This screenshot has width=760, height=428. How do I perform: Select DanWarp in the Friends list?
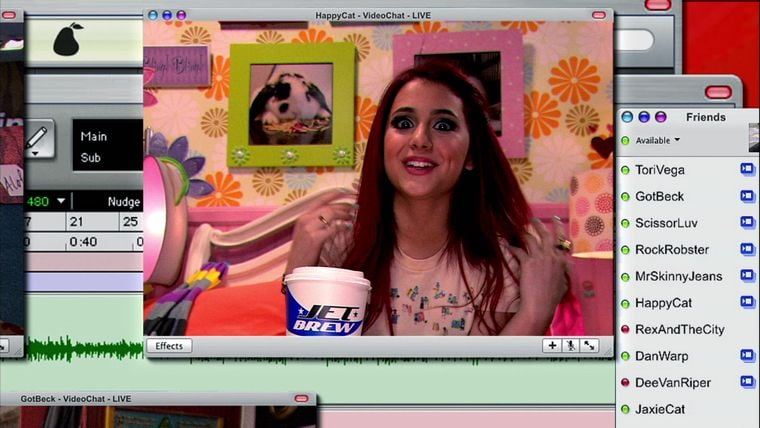click(662, 356)
